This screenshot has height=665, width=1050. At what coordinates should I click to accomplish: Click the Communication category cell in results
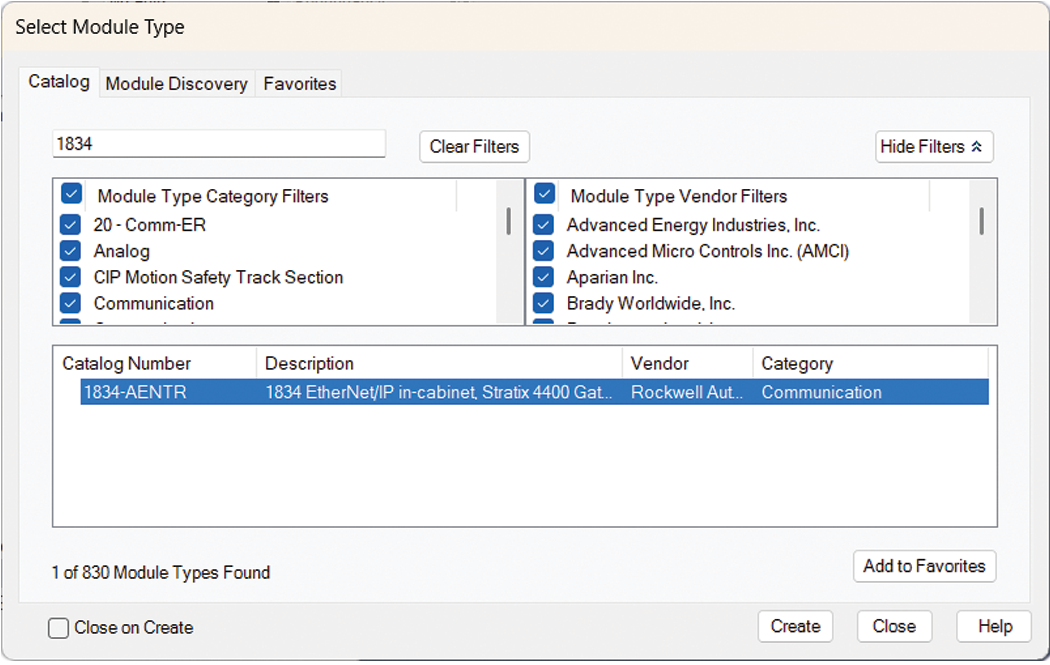tap(822, 392)
